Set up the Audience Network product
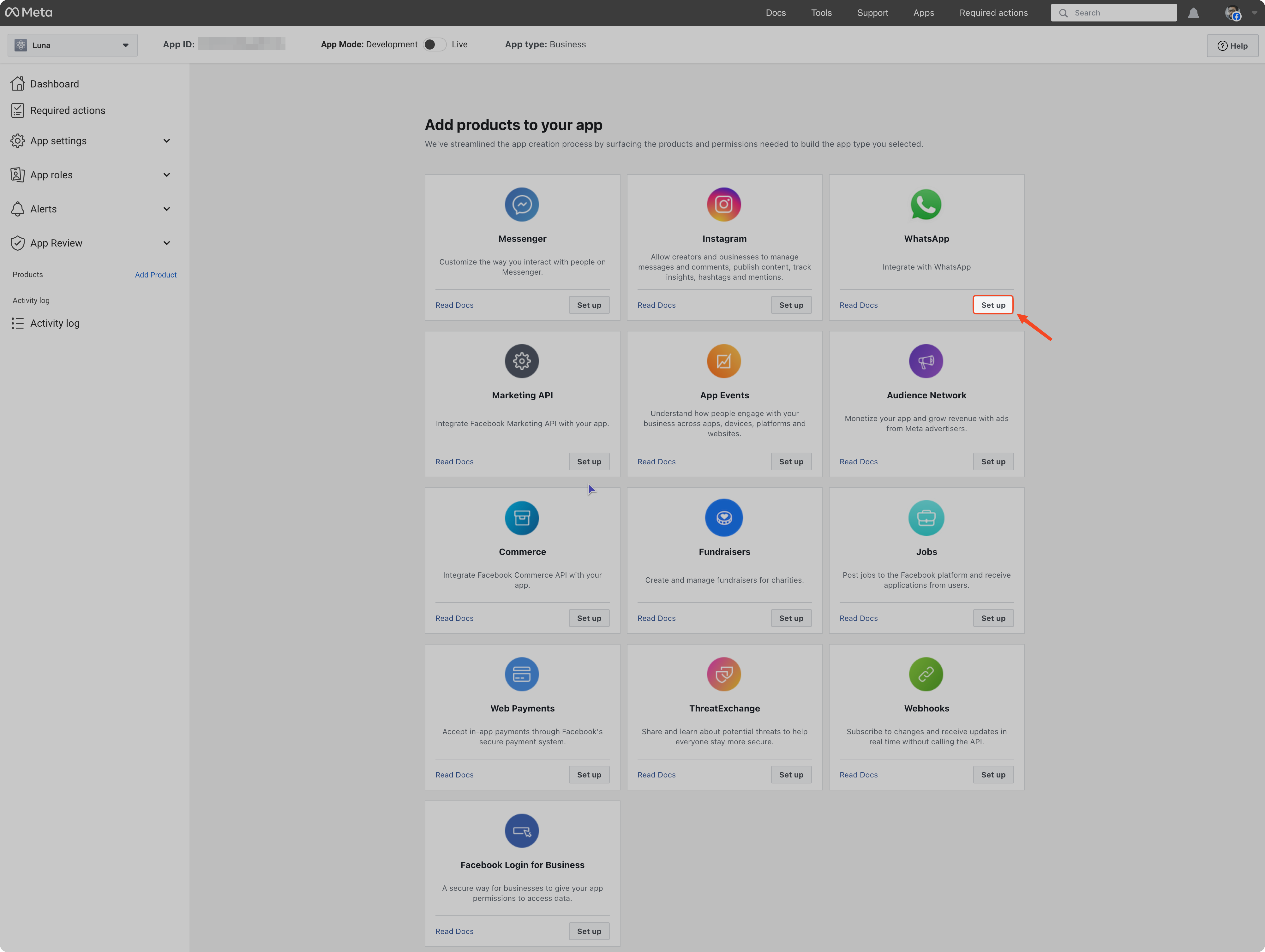This screenshot has height=952, width=1265. (x=993, y=461)
